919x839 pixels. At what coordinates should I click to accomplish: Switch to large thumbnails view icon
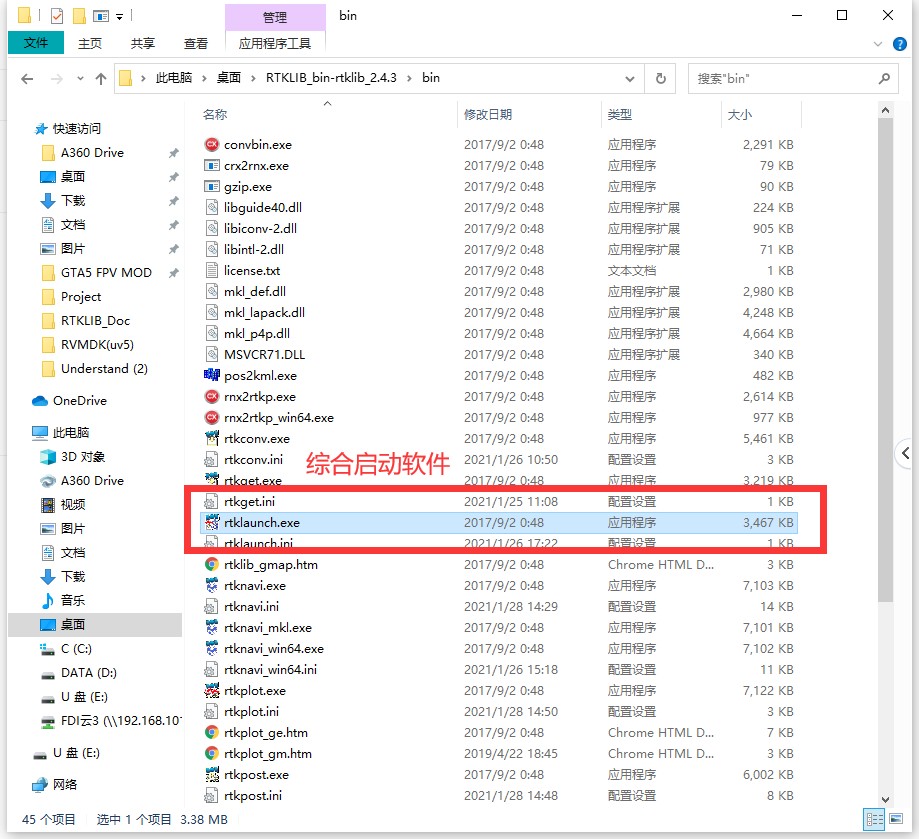click(896, 819)
